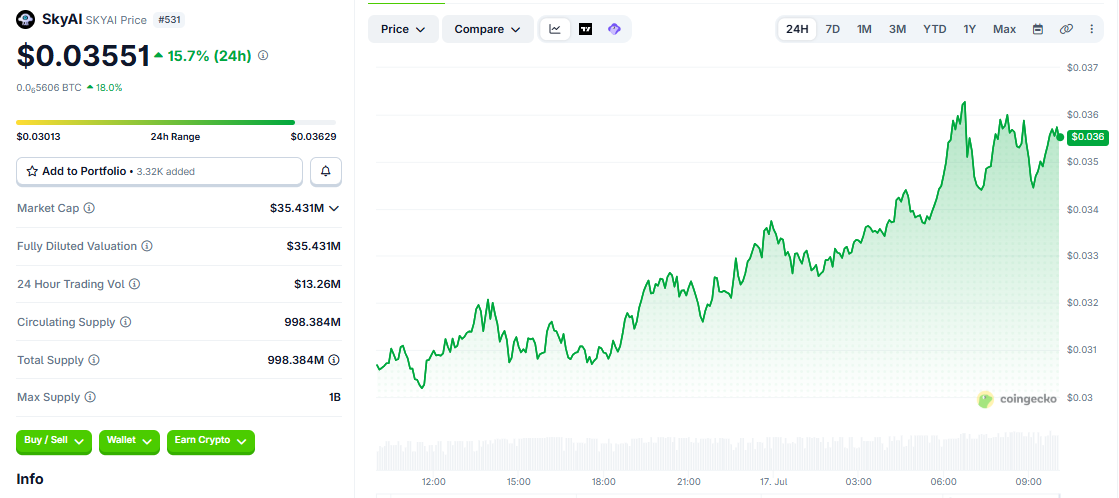Select the 1M timeframe tab
The image size is (1119, 498).
864,29
